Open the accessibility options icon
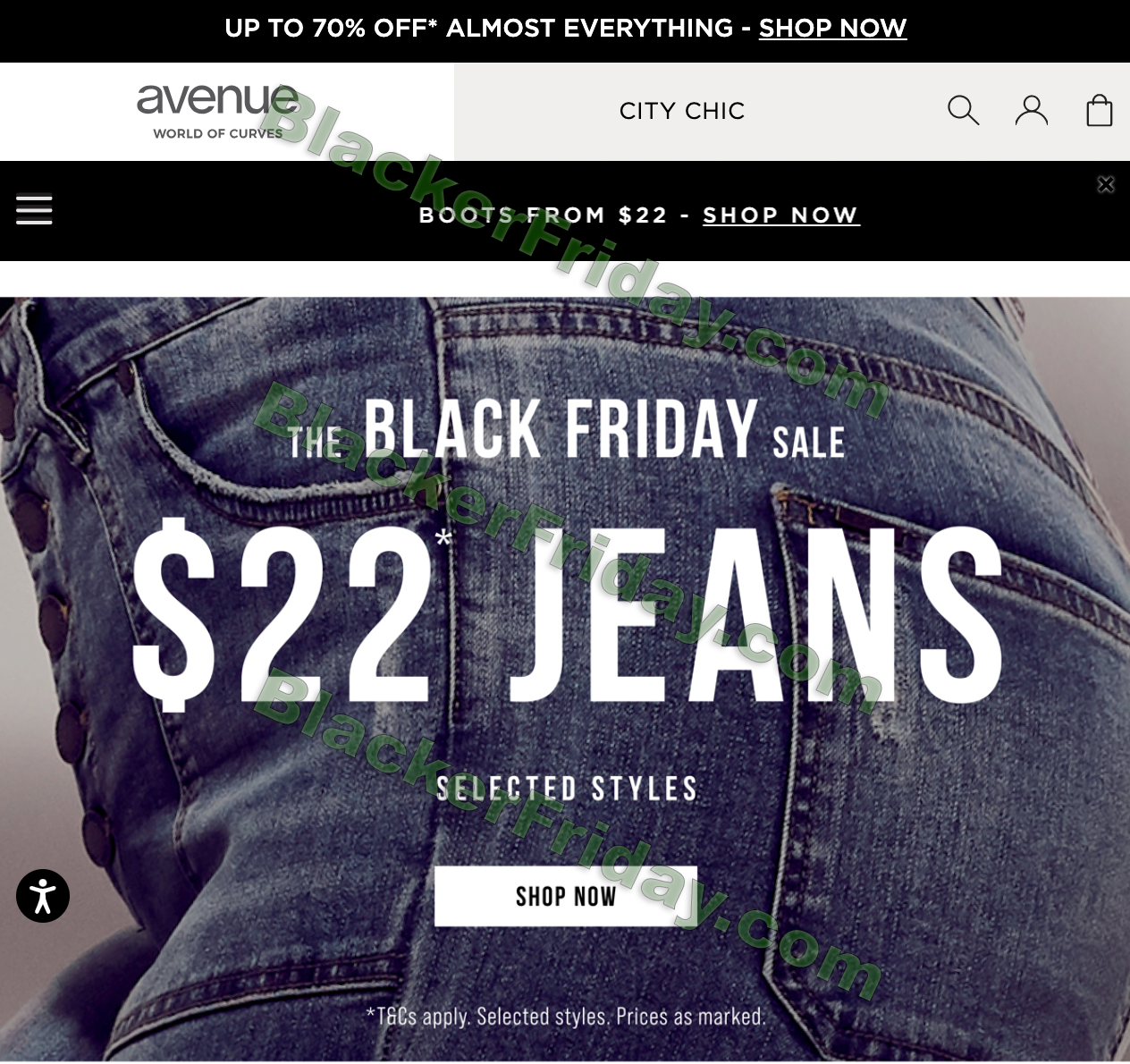Viewport: 1130px width, 1064px height. coord(43,895)
